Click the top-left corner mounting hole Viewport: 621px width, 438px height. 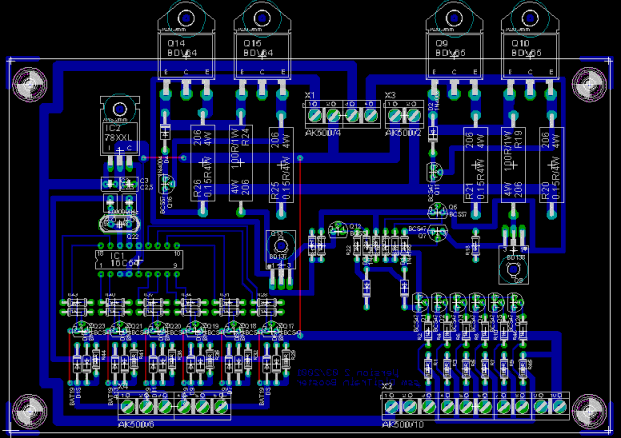[28, 83]
